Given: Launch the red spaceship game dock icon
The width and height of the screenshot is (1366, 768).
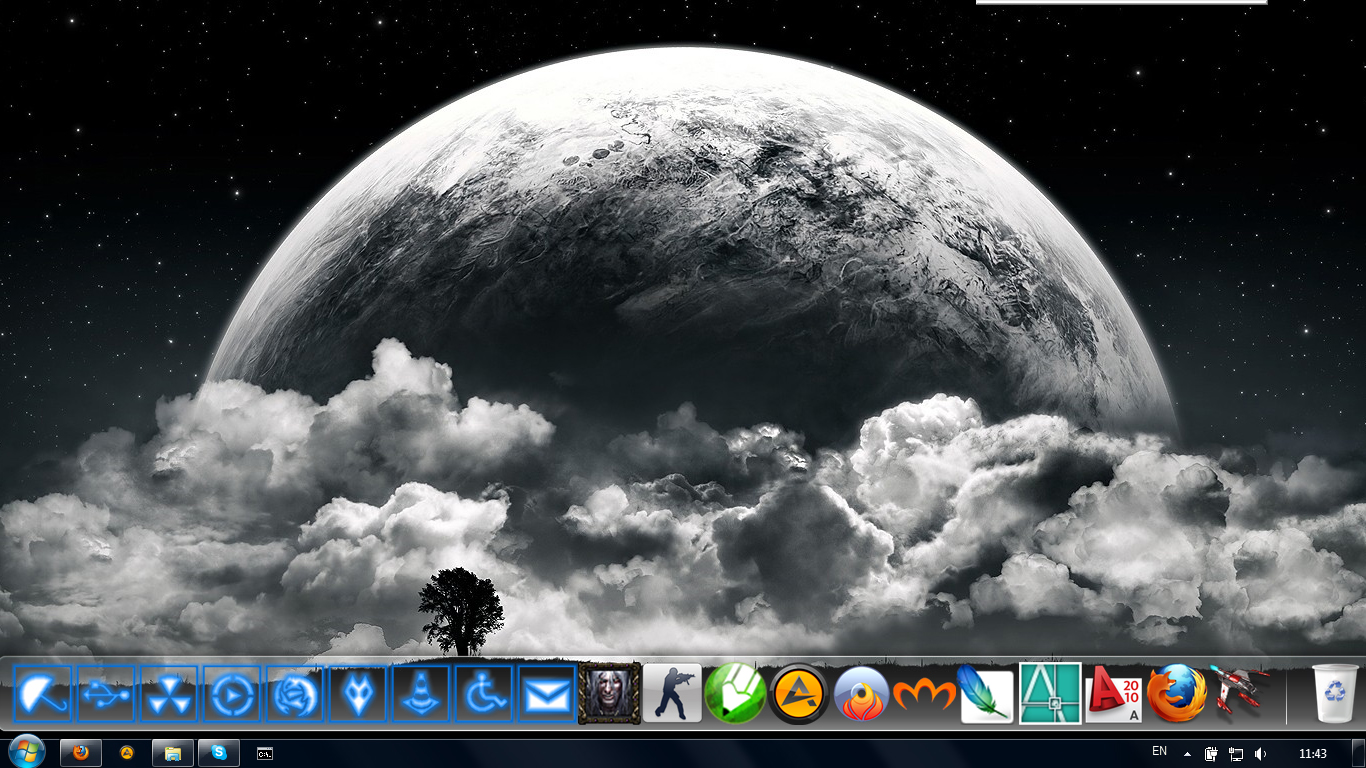Looking at the screenshot, I should 1239,690.
